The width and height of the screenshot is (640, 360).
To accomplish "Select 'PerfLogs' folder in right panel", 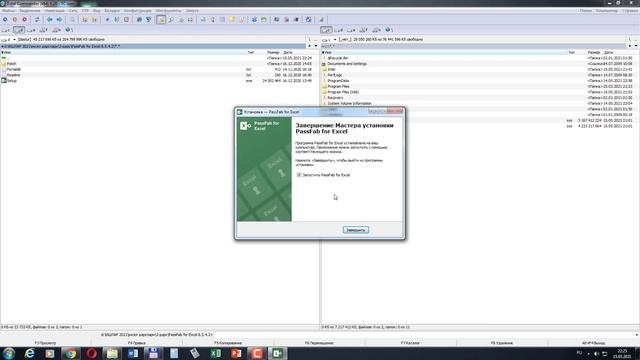I will [335, 75].
